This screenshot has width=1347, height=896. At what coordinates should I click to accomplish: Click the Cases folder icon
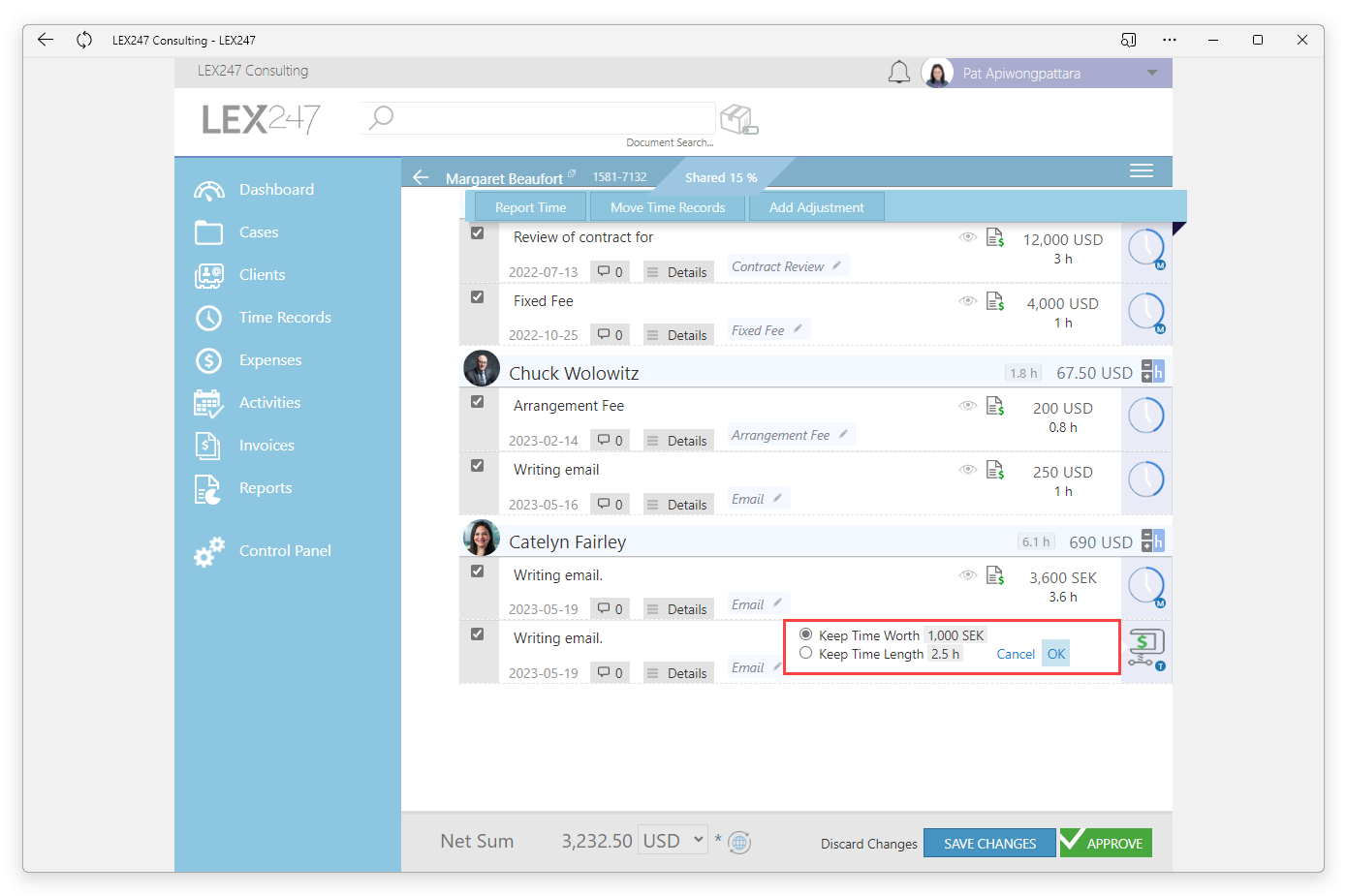click(208, 232)
